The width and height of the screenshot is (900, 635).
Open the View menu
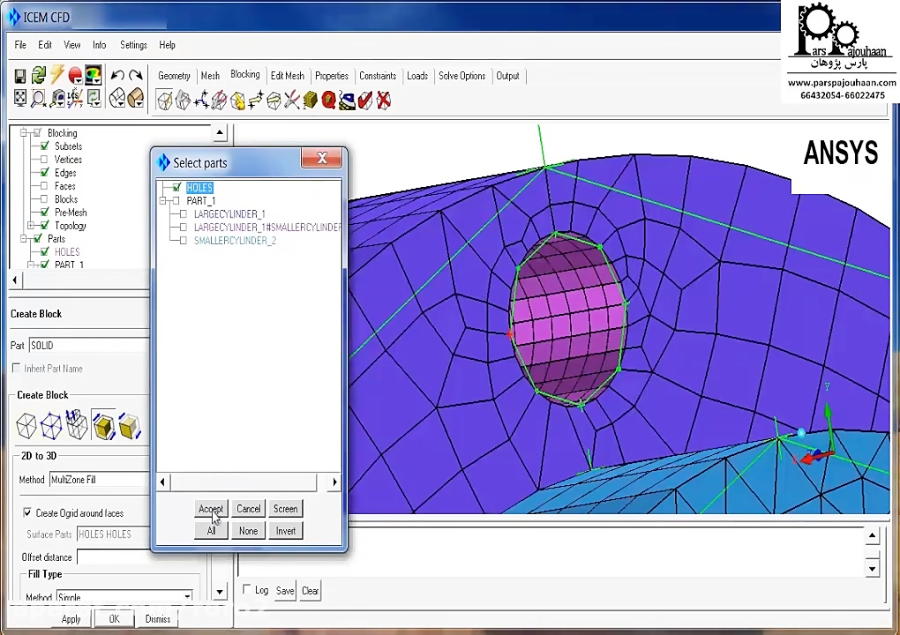(x=72, y=45)
